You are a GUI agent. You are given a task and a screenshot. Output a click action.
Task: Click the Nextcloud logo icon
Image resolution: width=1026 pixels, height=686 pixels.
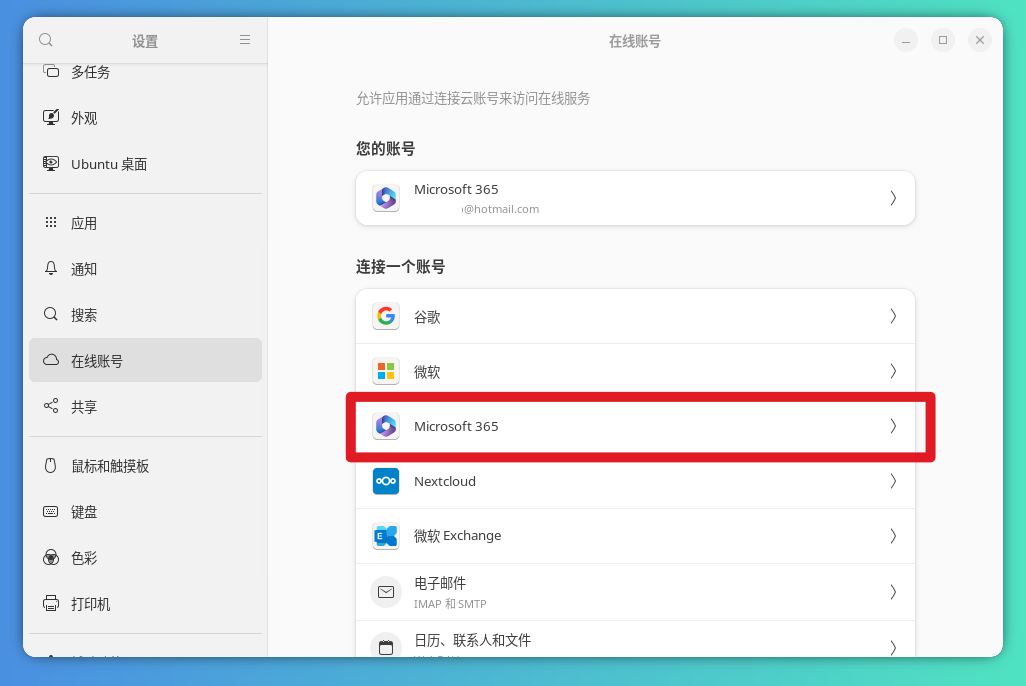point(386,481)
